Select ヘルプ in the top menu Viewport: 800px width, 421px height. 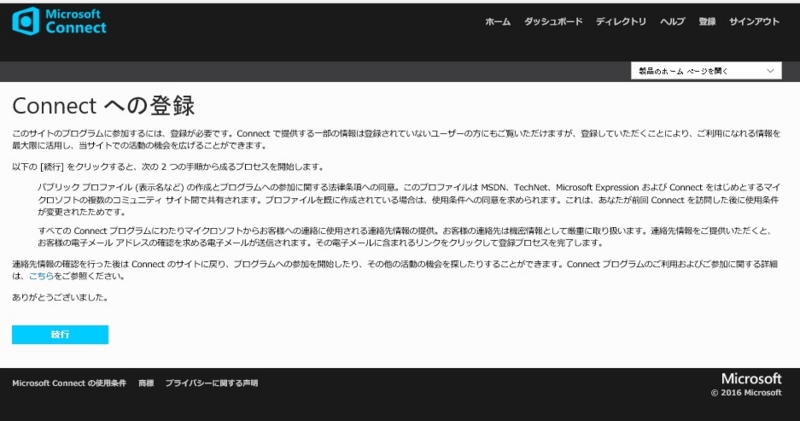coord(672,21)
